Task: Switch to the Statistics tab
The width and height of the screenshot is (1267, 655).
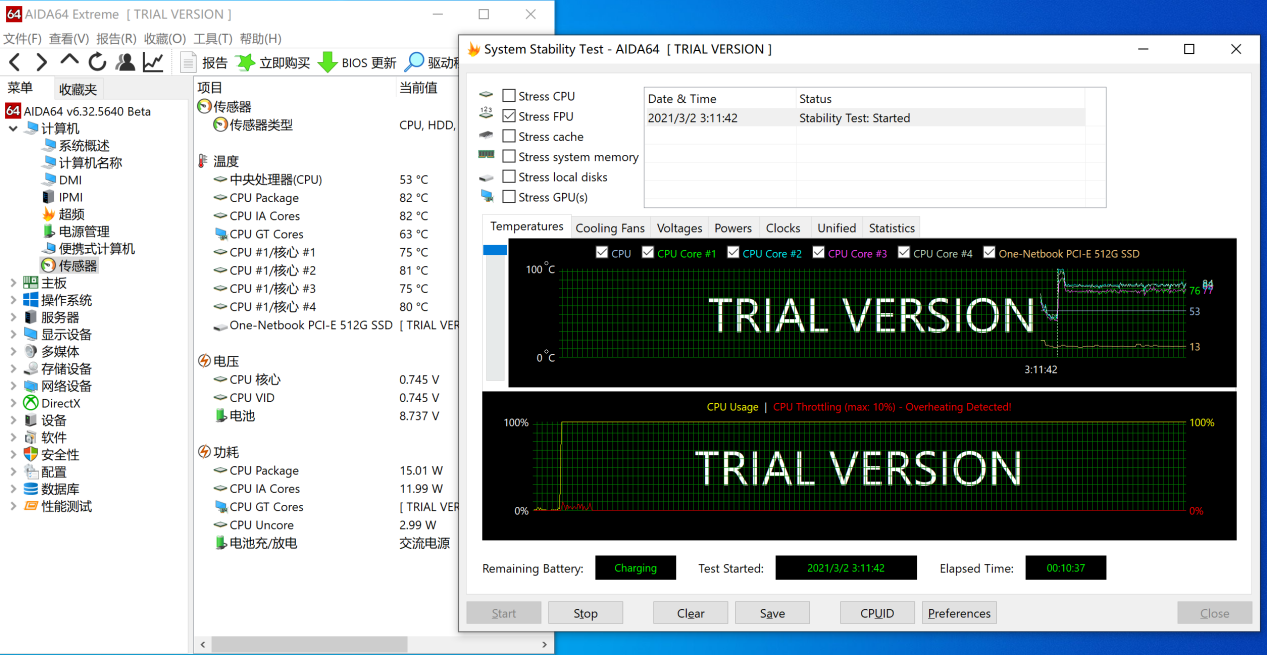Action: [892, 228]
